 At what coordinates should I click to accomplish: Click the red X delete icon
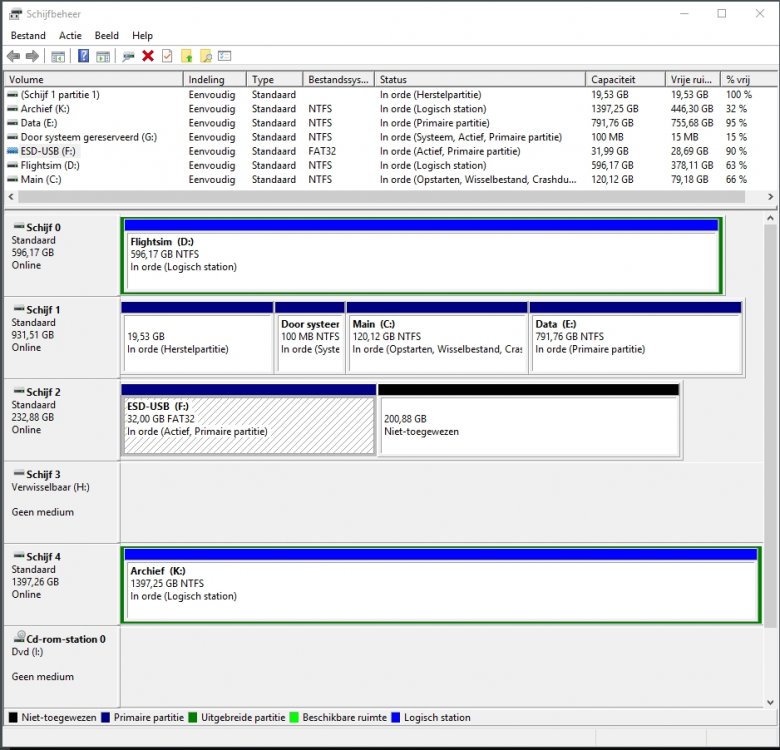148,56
